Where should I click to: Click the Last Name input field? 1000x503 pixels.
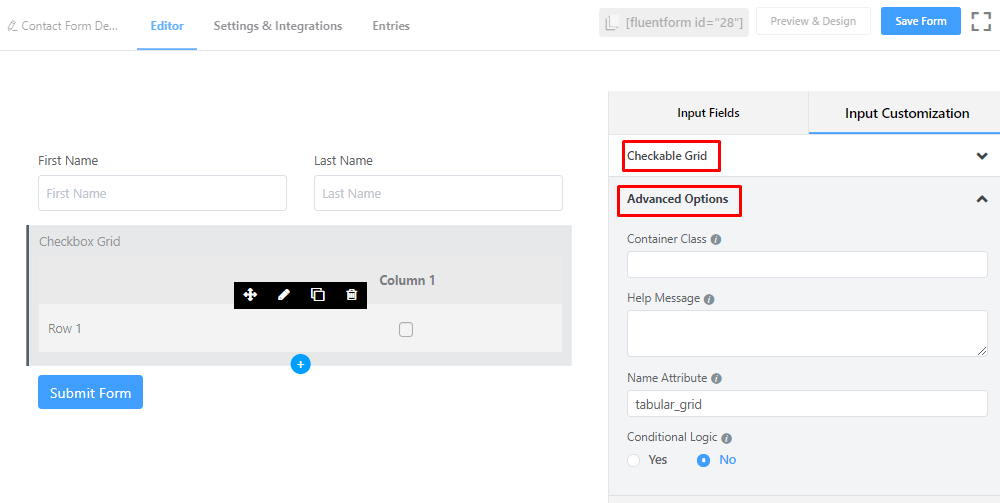click(438, 193)
